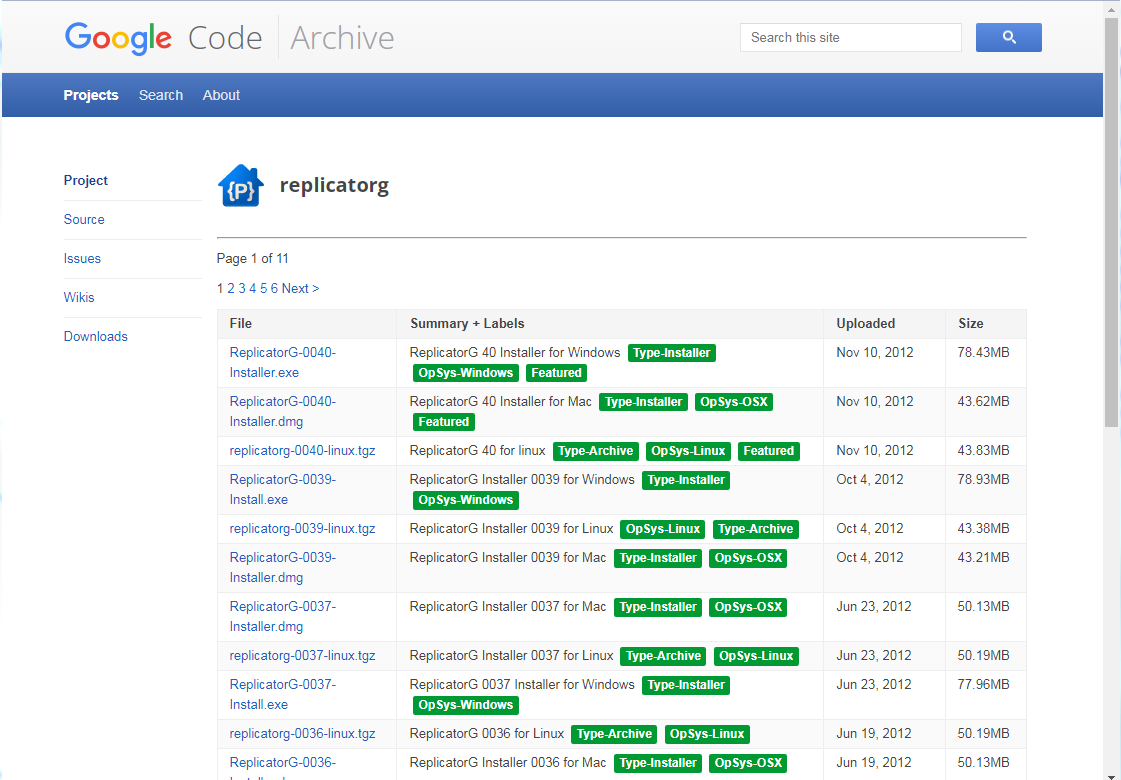Image resolution: width=1121 pixels, height=780 pixels.
Task: Select the Wikis sidebar tab
Action: tap(79, 297)
